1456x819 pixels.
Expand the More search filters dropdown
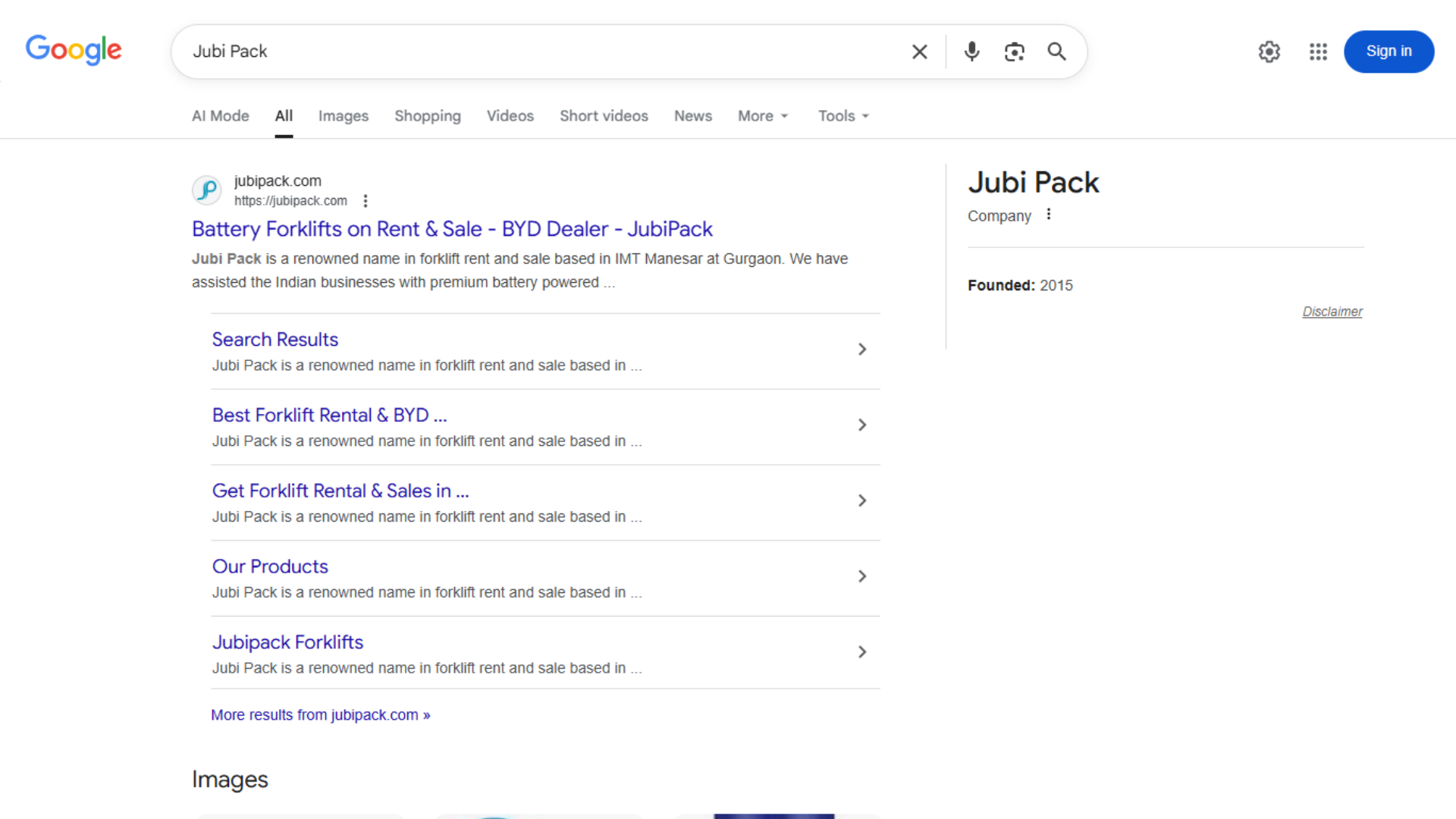coord(763,116)
